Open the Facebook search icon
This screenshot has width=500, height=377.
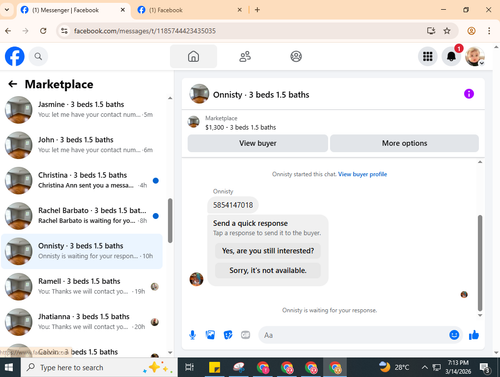(38, 56)
